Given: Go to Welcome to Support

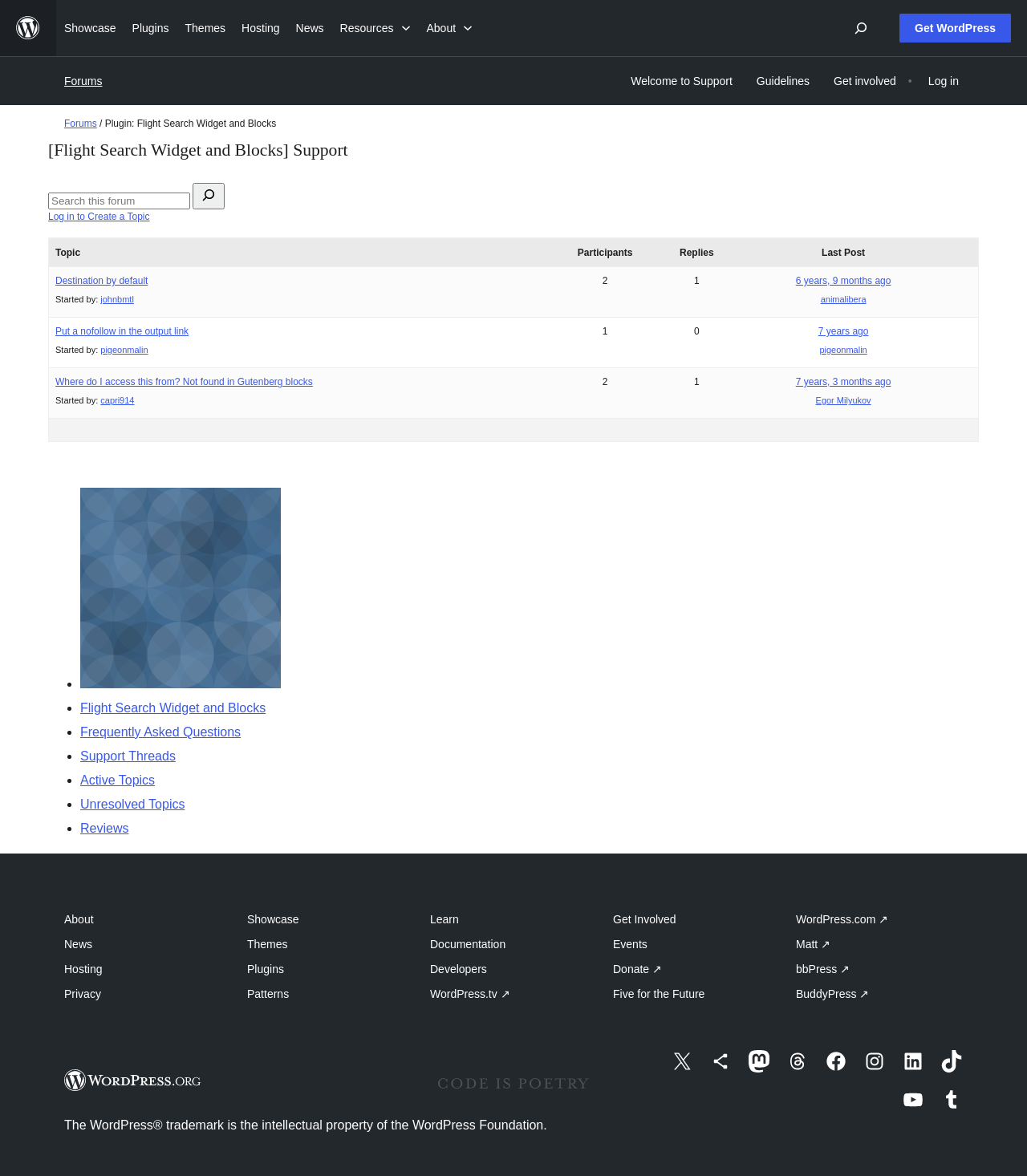Looking at the screenshot, I should click(681, 81).
